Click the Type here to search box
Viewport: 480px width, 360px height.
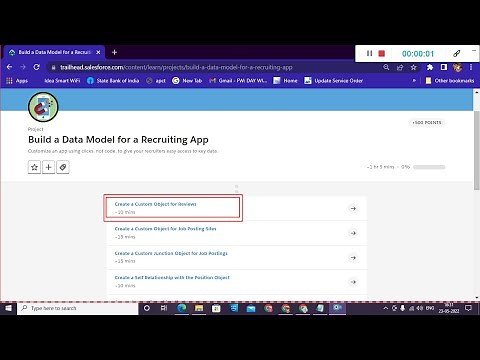click(77, 308)
